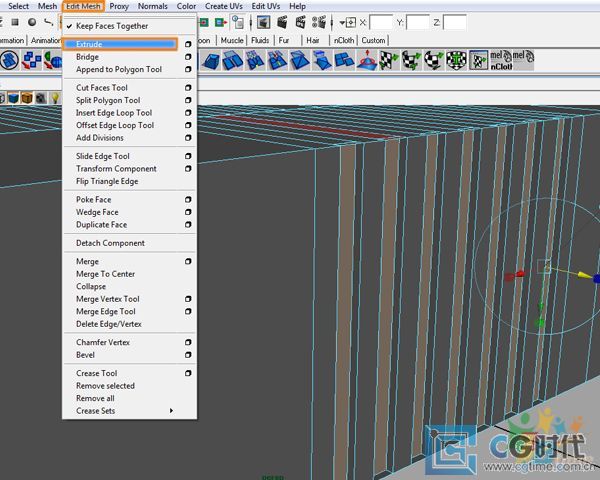Open Wedge Face options box
This screenshot has width=600, height=480.
(188, 212)
